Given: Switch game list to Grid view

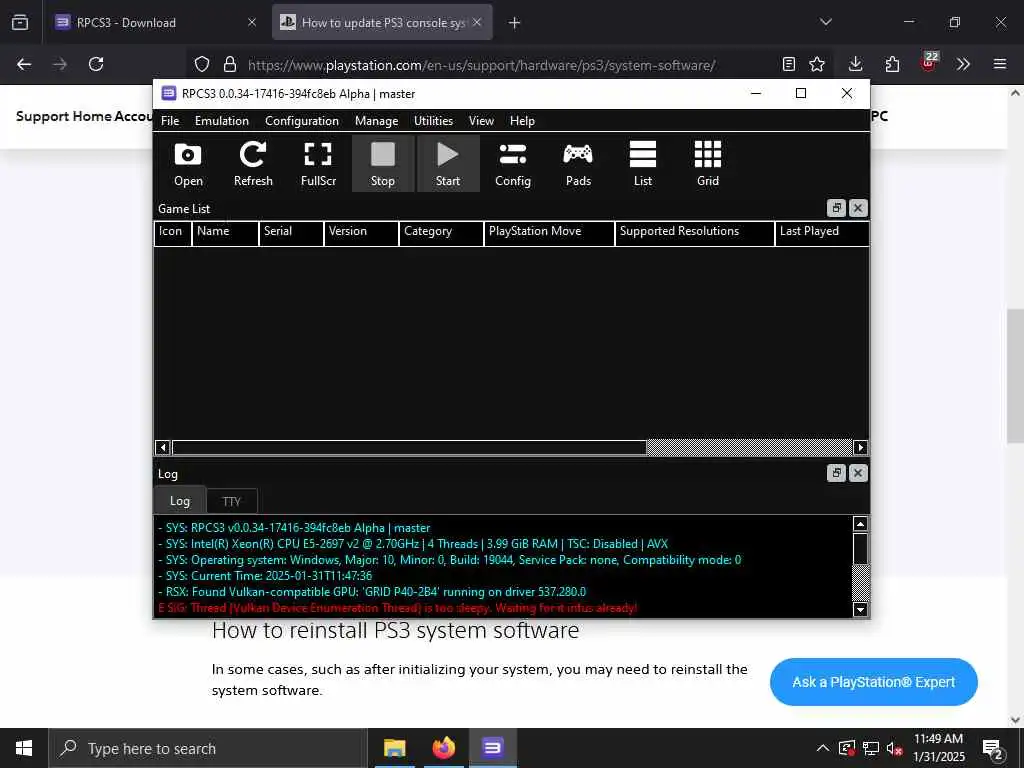Looking at the screenshot, I should [708, 164].
